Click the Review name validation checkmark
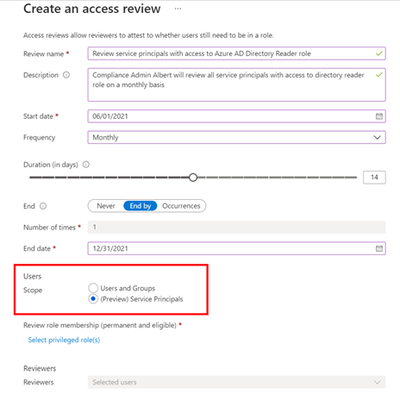The width and height of the screenshot is (400, 400). point(379,53)
